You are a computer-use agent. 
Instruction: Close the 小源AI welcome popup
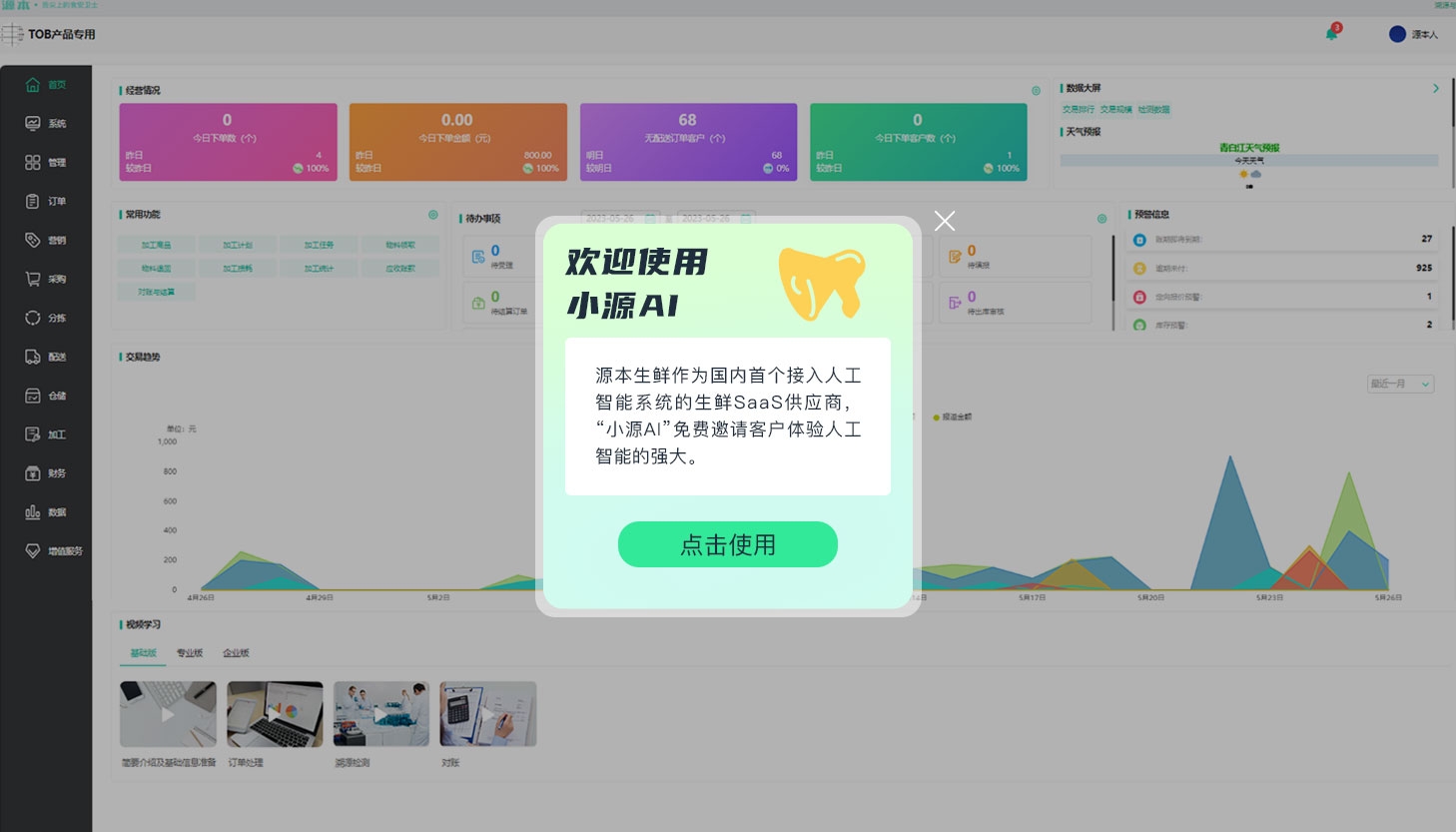(945, 221)
